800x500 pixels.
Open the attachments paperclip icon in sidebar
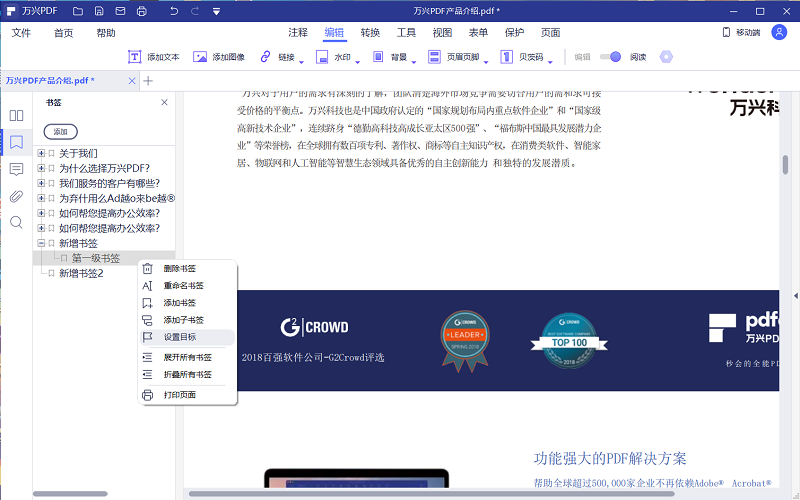[16, 196]
